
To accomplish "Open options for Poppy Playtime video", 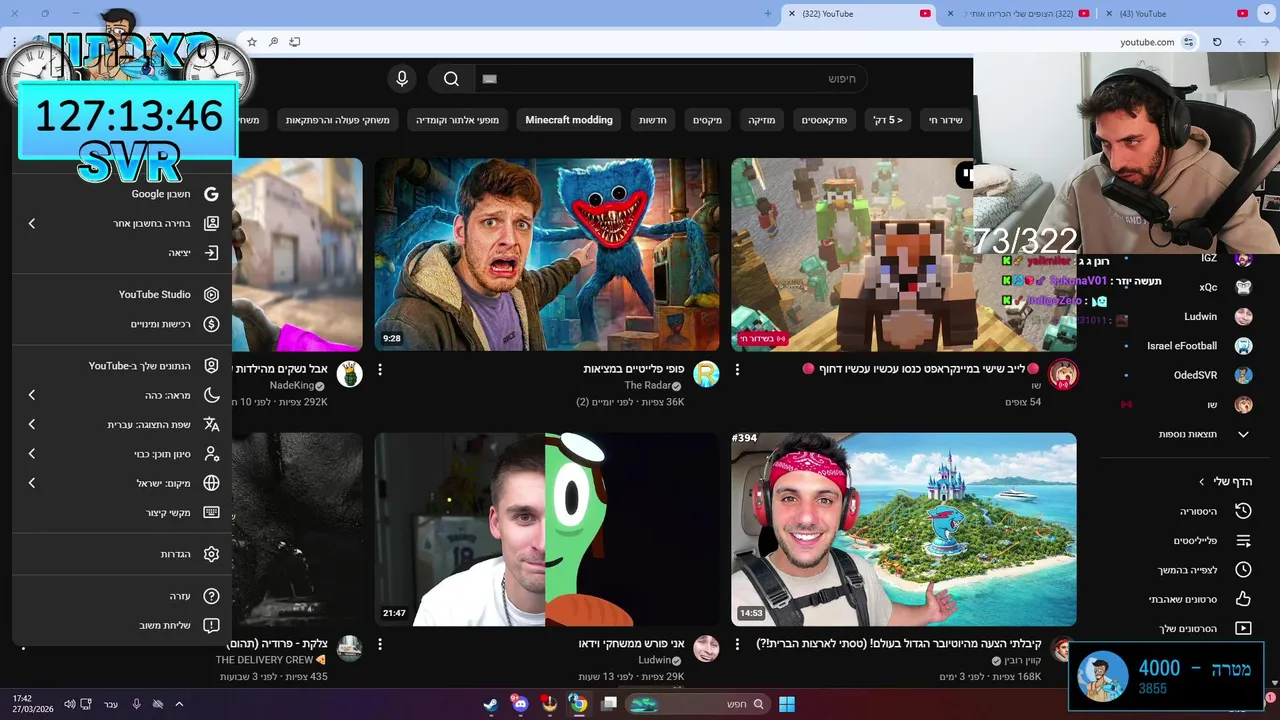I will click(380, 369).
